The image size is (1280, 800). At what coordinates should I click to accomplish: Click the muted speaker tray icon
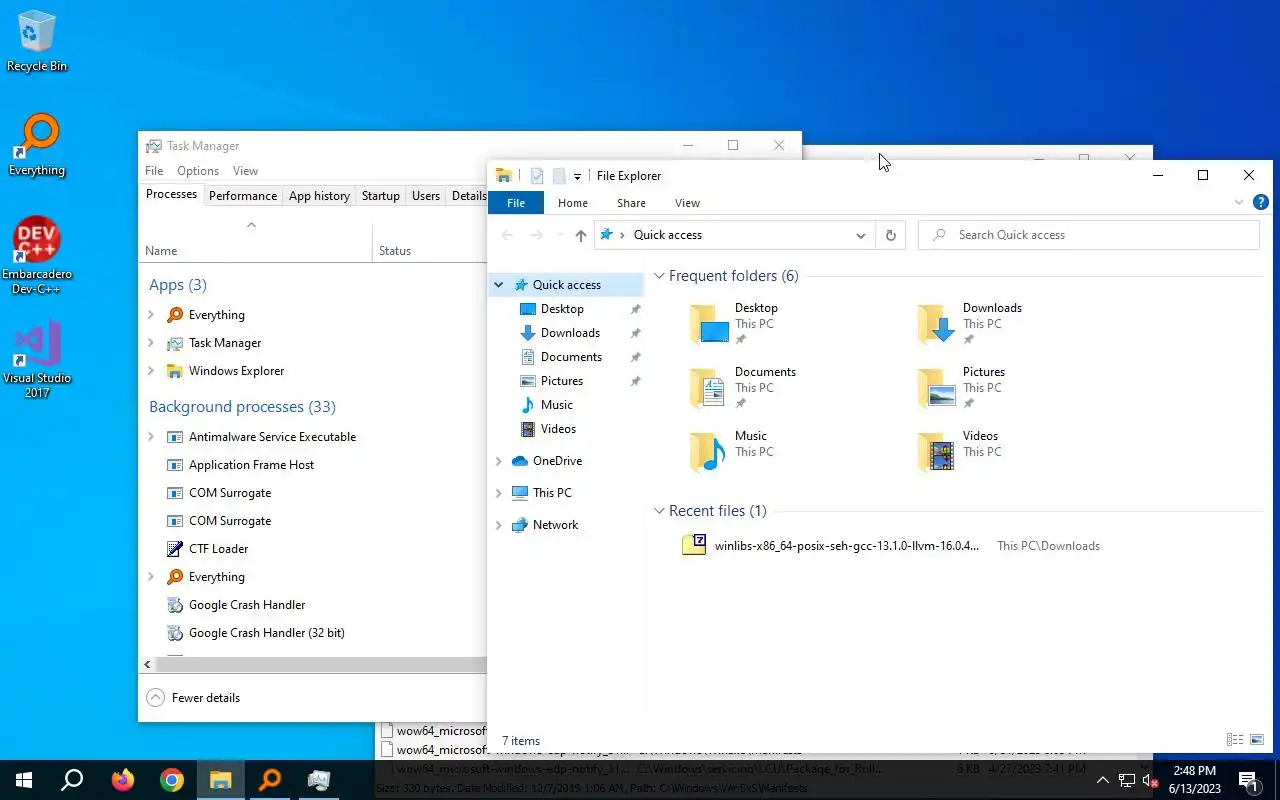click(1150, 780)
